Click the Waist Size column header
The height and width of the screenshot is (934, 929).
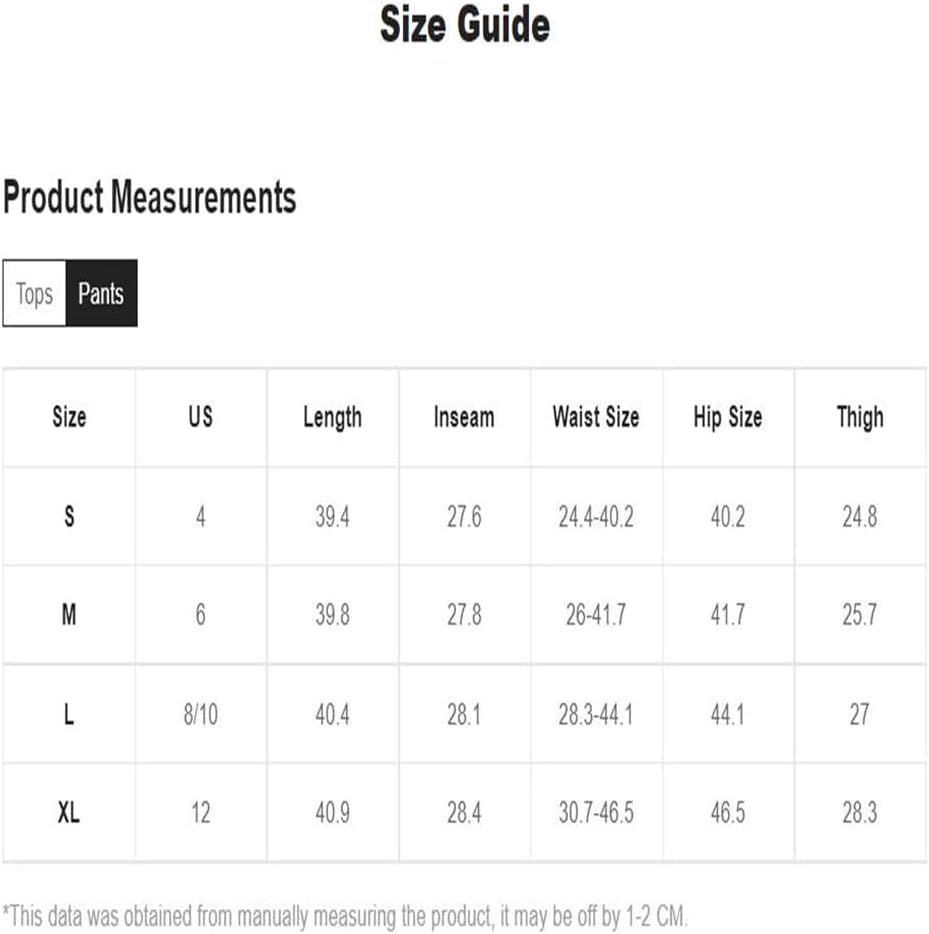point(596,417)
